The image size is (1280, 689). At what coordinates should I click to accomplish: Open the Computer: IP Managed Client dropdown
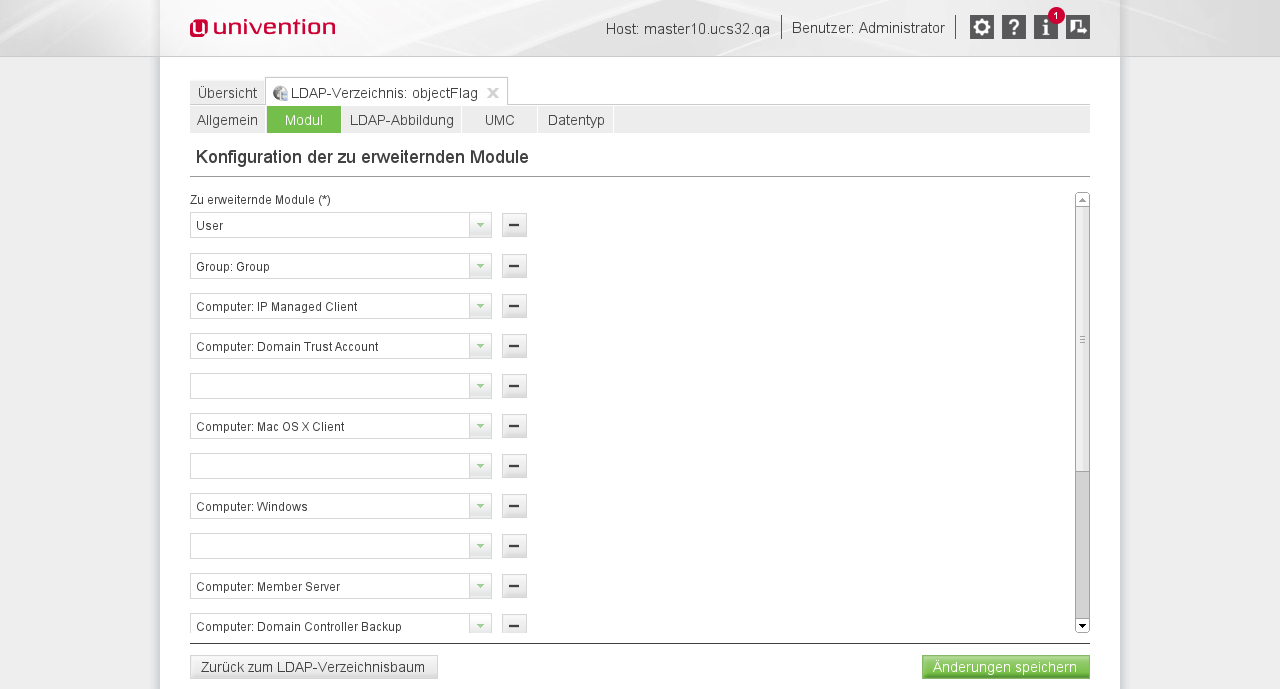coord(480,306)
